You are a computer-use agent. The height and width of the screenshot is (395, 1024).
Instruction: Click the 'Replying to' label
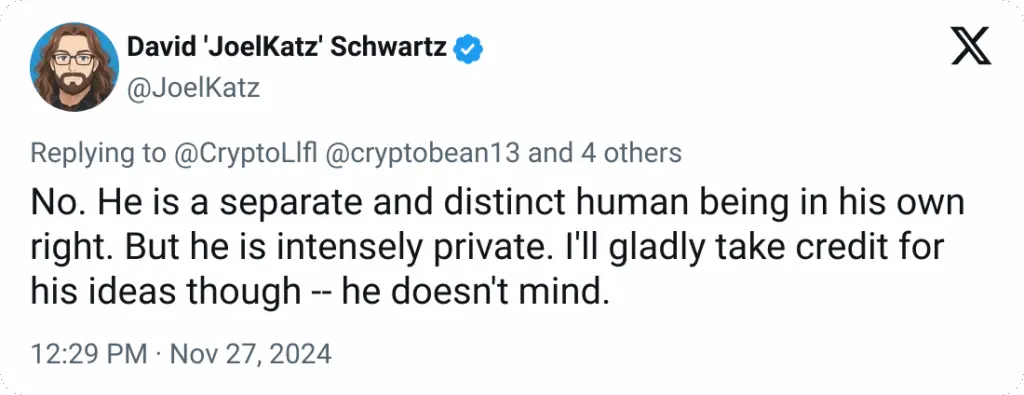[x=98, y=154]
